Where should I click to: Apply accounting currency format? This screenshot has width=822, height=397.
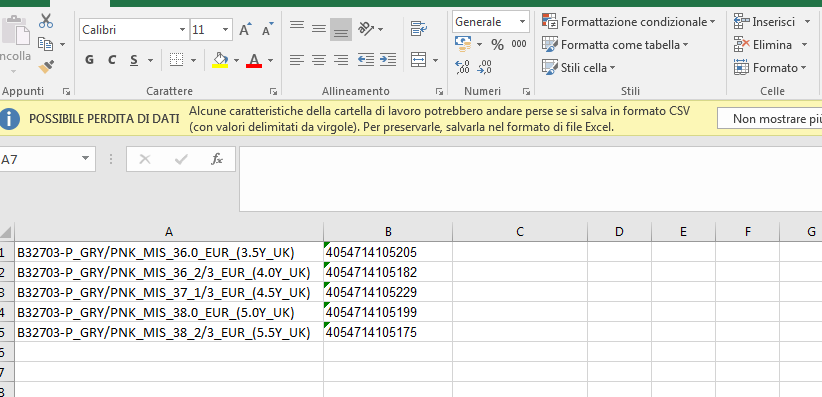462,45
